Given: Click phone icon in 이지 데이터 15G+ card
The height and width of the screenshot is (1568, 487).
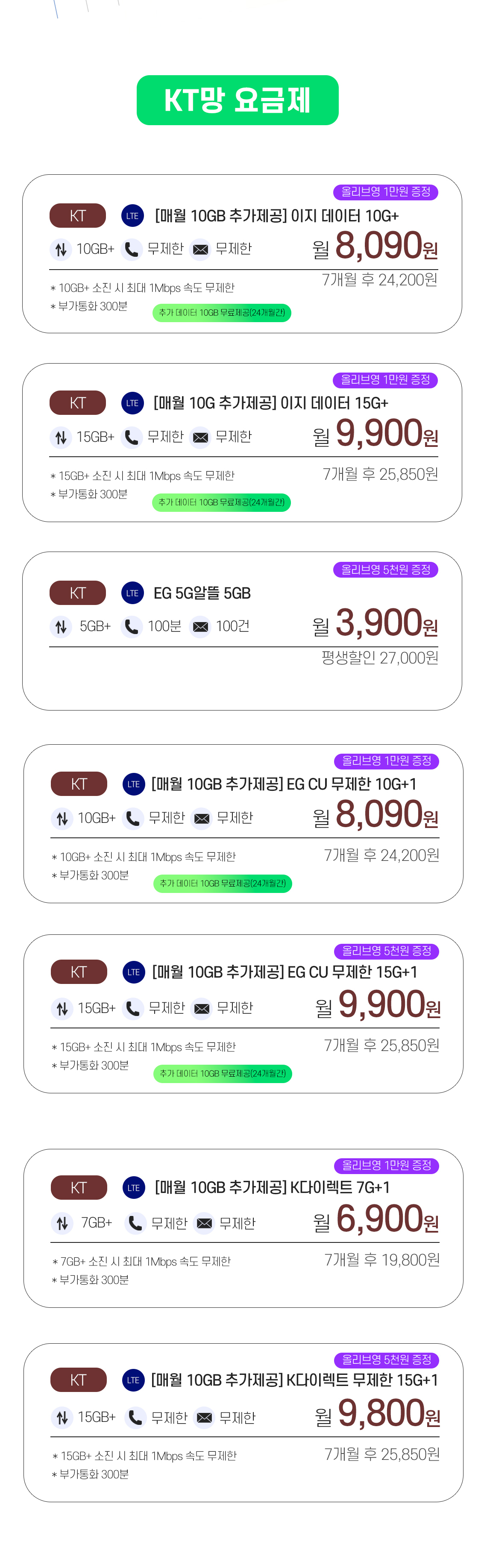Looking at the screenshot, I should click(x=132, y=437).
